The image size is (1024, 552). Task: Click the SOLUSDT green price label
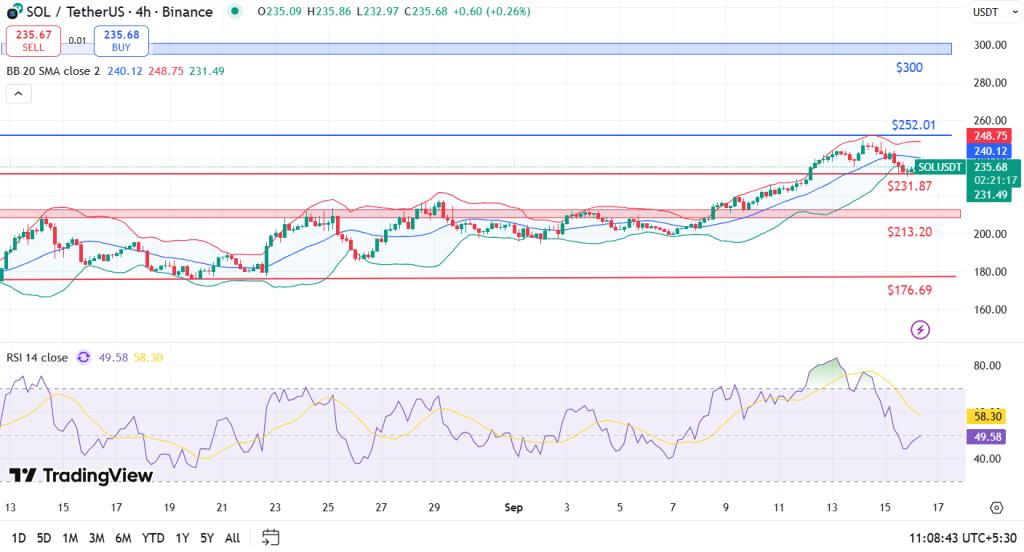pyautogui.click(x=940, y=167)
